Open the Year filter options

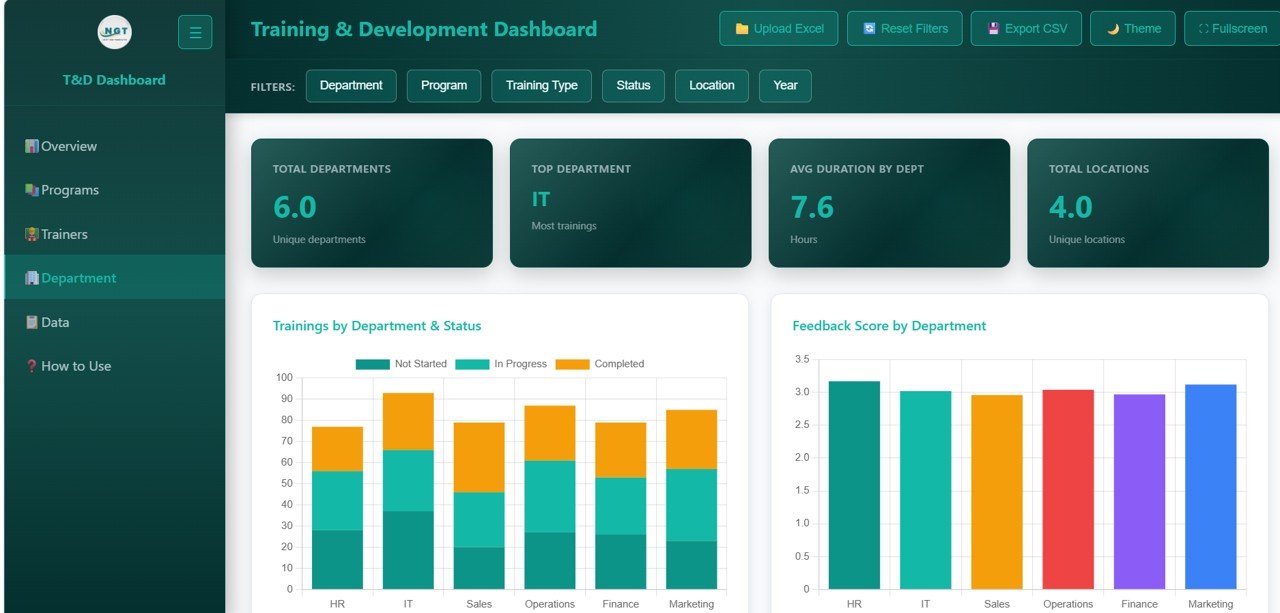pos(784,86)
